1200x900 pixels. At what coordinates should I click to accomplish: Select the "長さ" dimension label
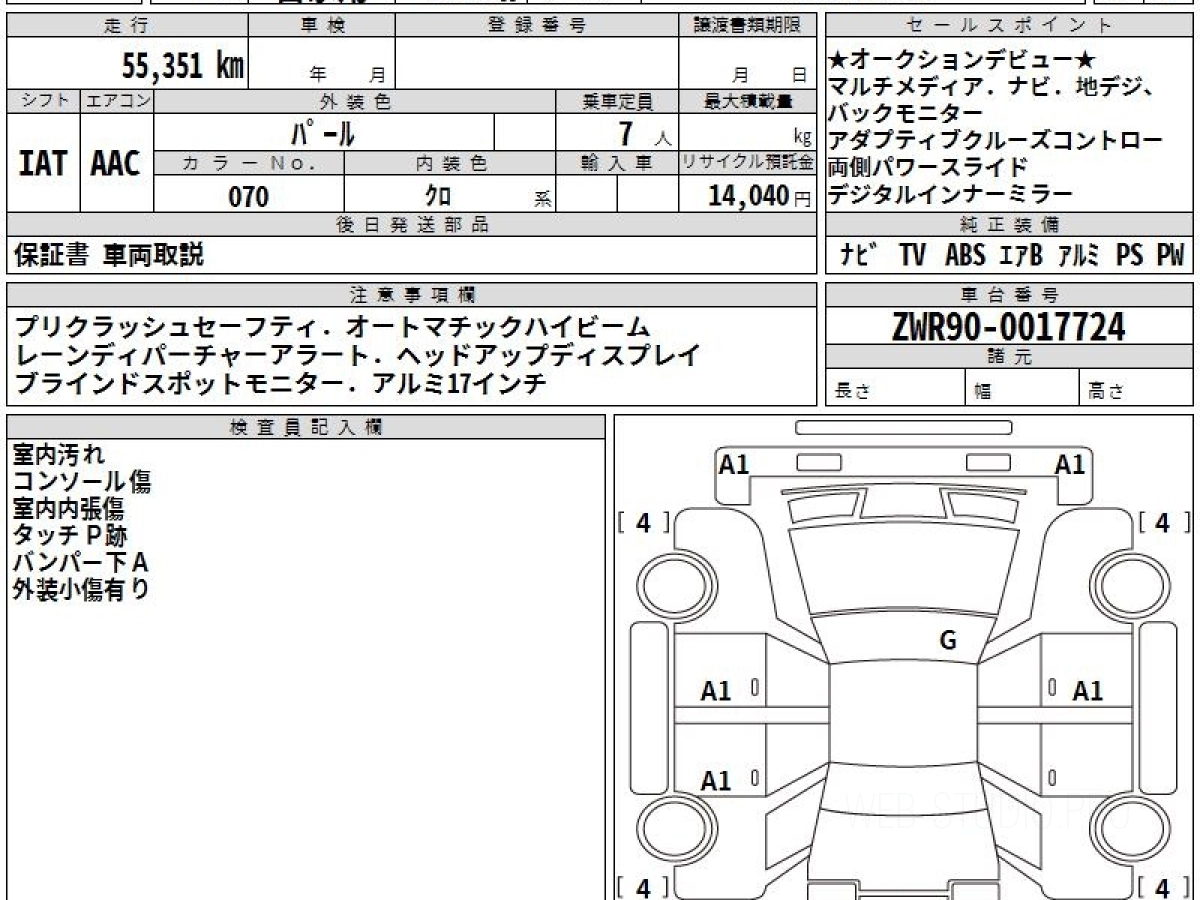(853, 392)
